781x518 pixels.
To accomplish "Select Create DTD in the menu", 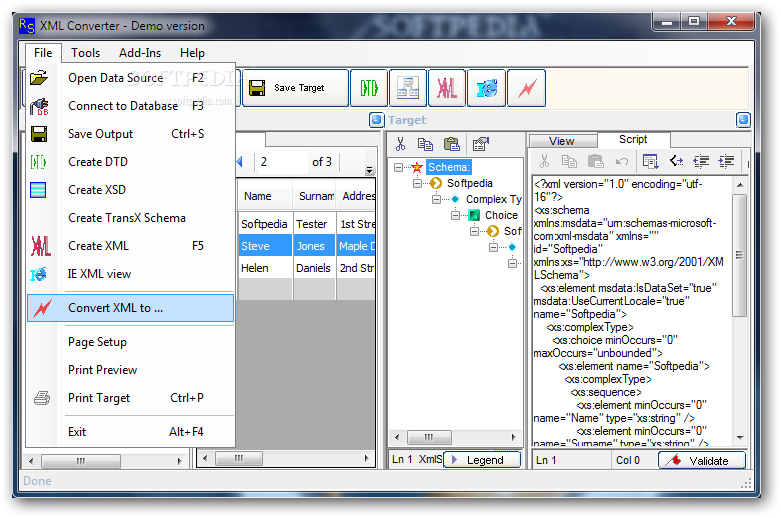I will tap(130, 162).
